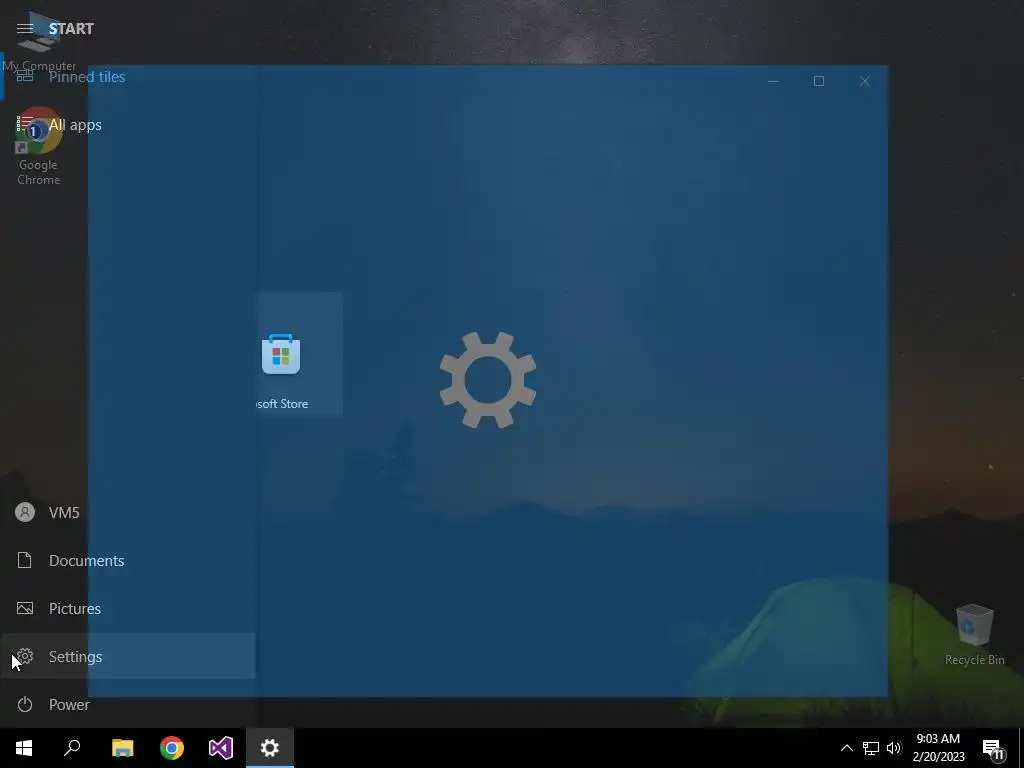This screenshot has width=1024, height=768.
Task: Click the Pictures icon in Start menu
Action: (25, 609)
